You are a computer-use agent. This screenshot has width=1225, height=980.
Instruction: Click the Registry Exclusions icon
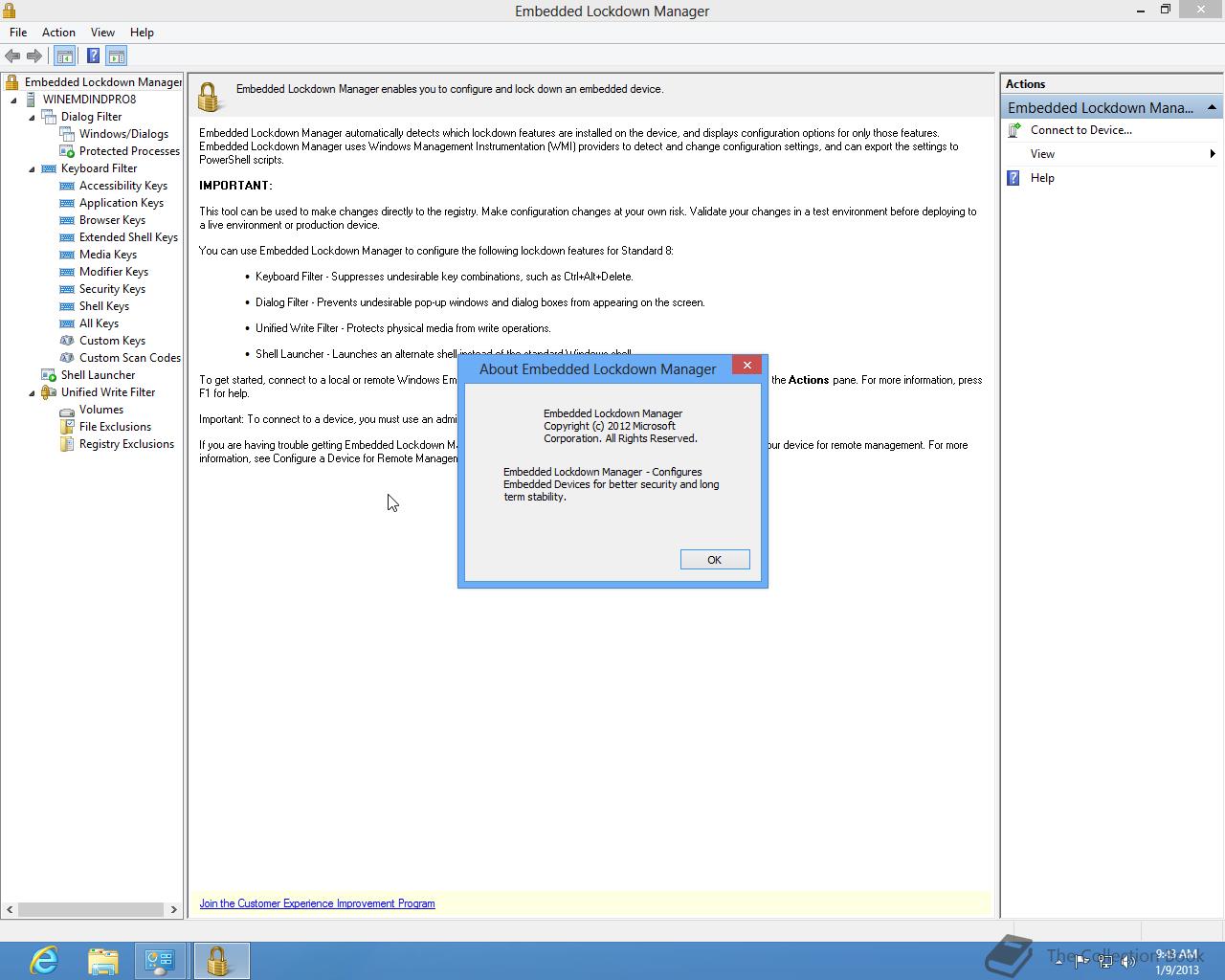tap(67, 444)
